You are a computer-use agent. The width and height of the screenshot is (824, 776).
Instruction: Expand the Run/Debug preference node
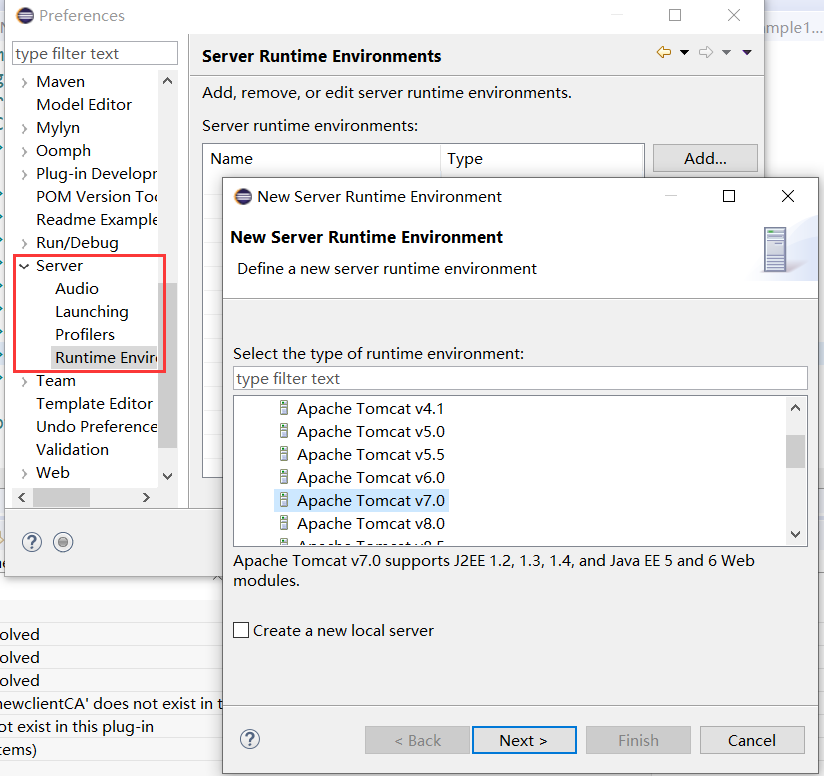click(24, 243)
